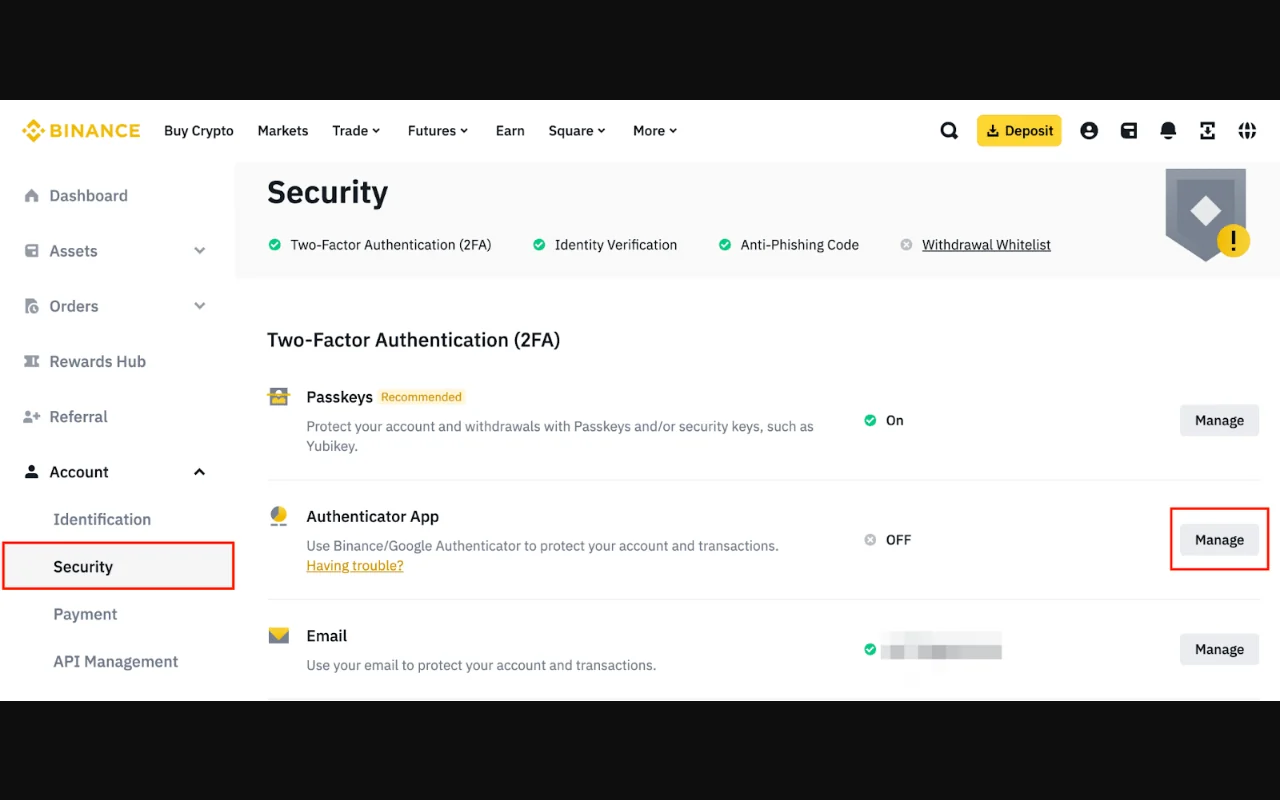The width and height of the screenshot is (1280, 800).
Task: Click the yellow Deposit button
Action: pos(1019,131)
